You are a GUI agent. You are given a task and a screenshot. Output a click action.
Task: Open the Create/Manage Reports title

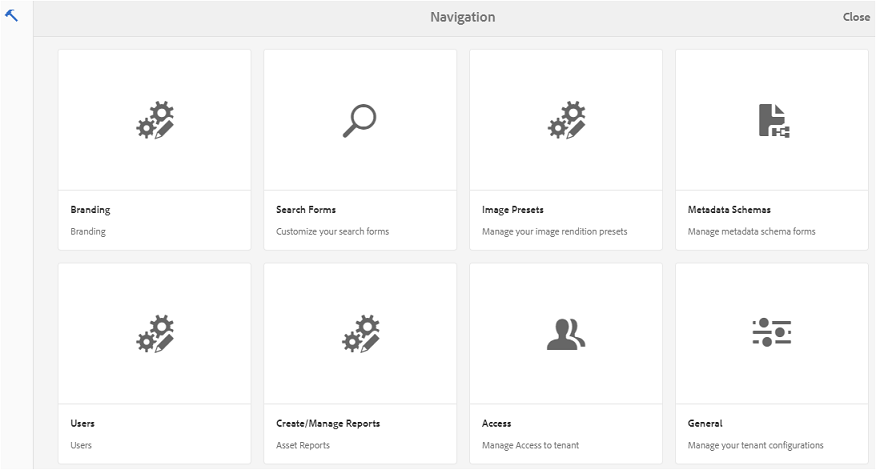pyautogui.click(x=328, y=423)
